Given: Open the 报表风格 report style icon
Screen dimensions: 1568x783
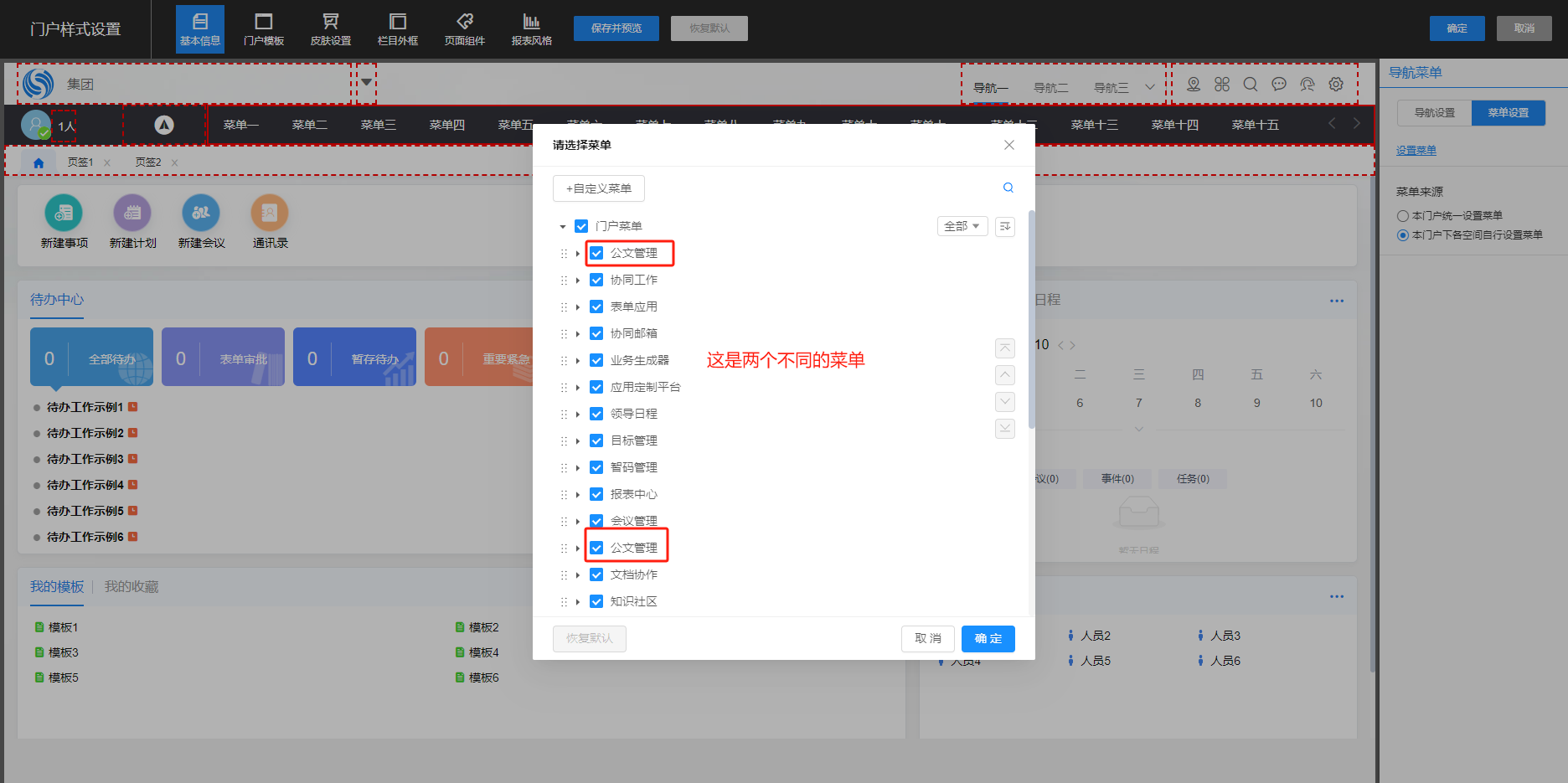Looking at the screenshot, I should [531, 28].
